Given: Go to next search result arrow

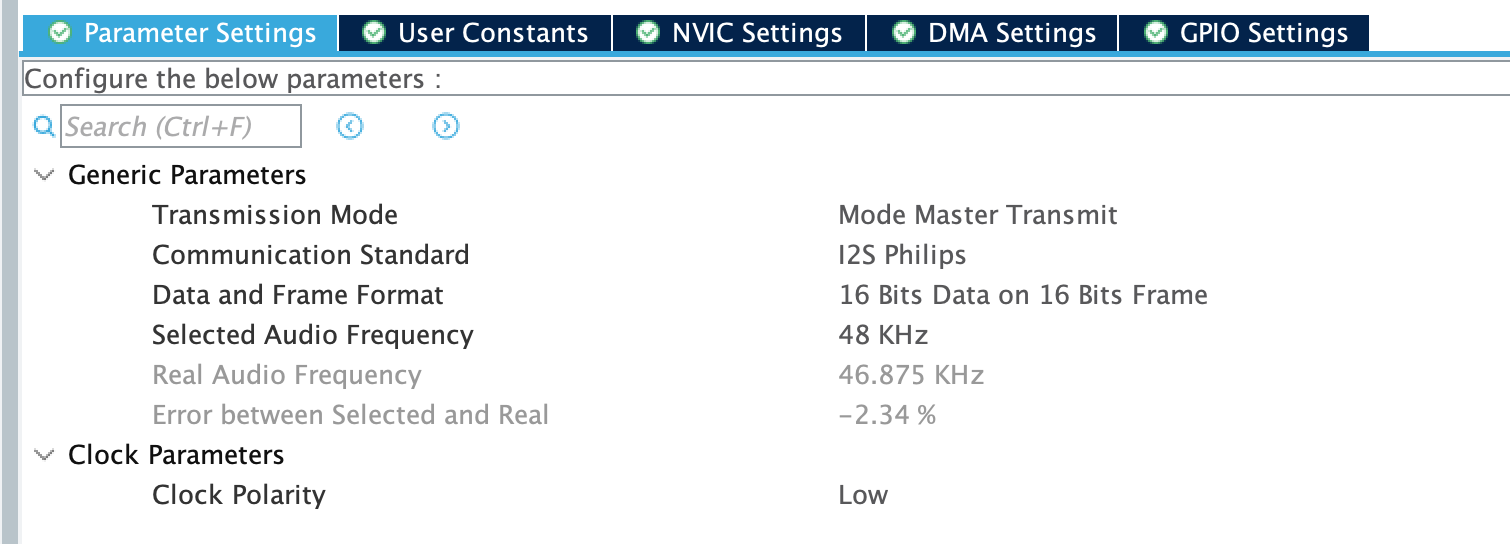Looking at the screenshot, I should pyautogui.click(x=446, y=126).
